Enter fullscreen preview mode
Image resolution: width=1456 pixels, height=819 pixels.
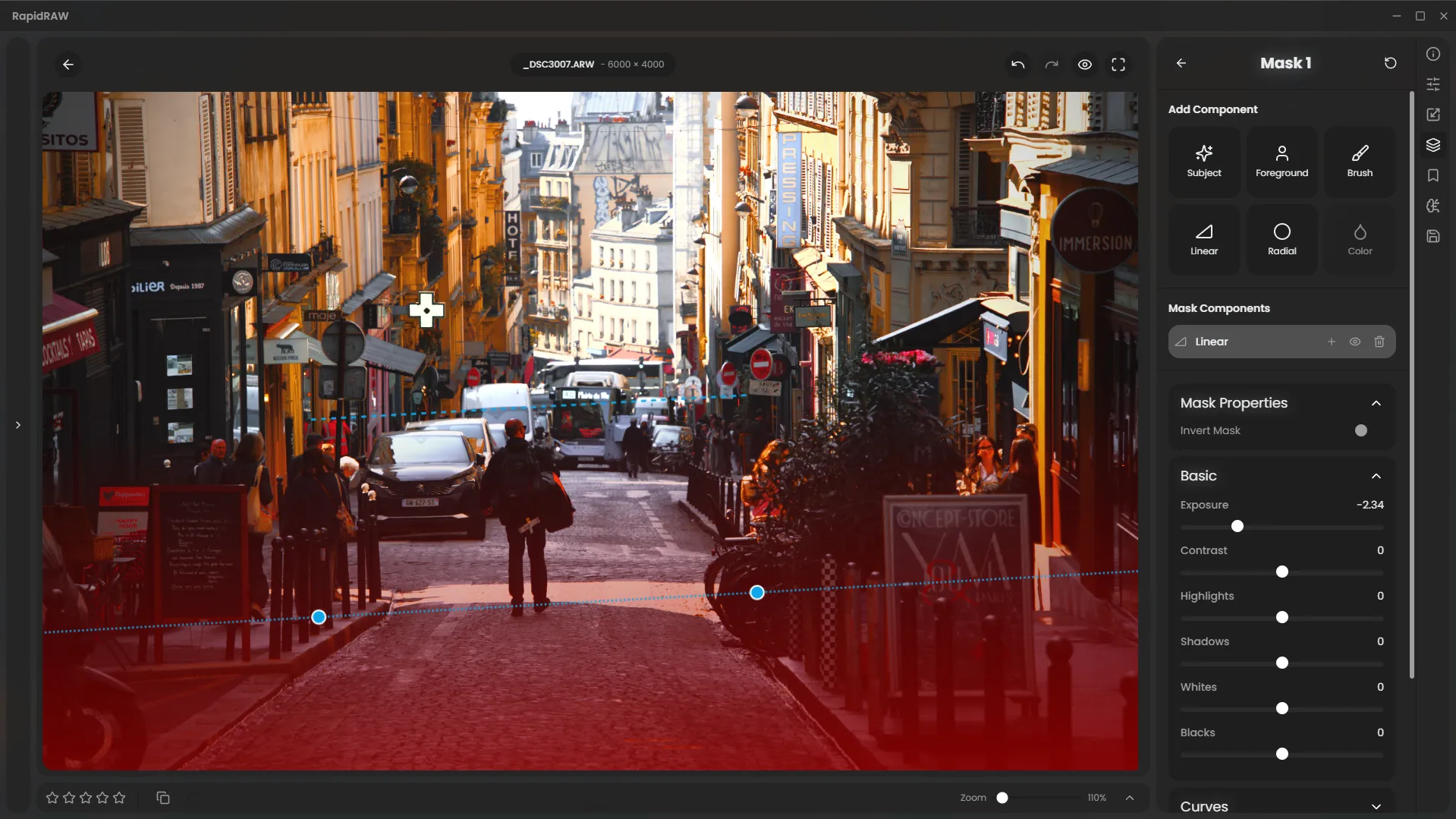[x=1118, y=65]
